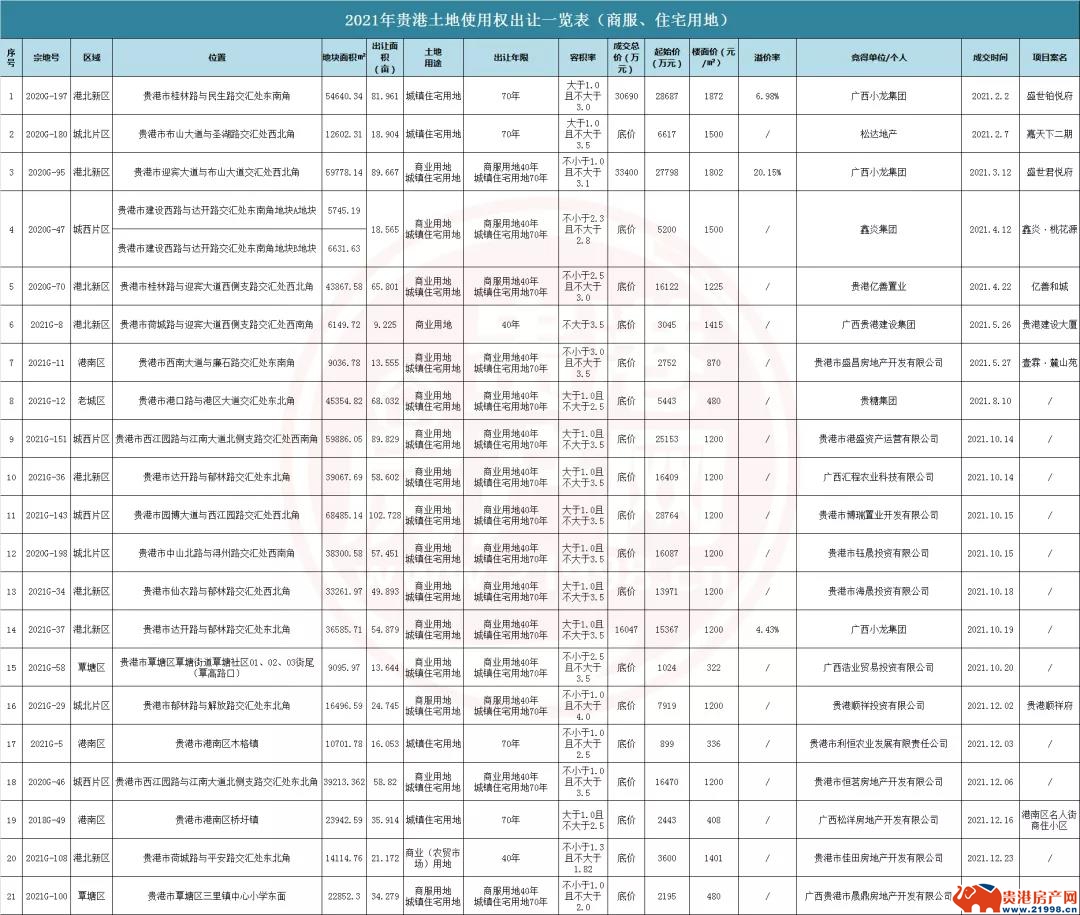Click deal date '2021.2.2'
Screen dimensions: 1080x915
pos(990,96)
